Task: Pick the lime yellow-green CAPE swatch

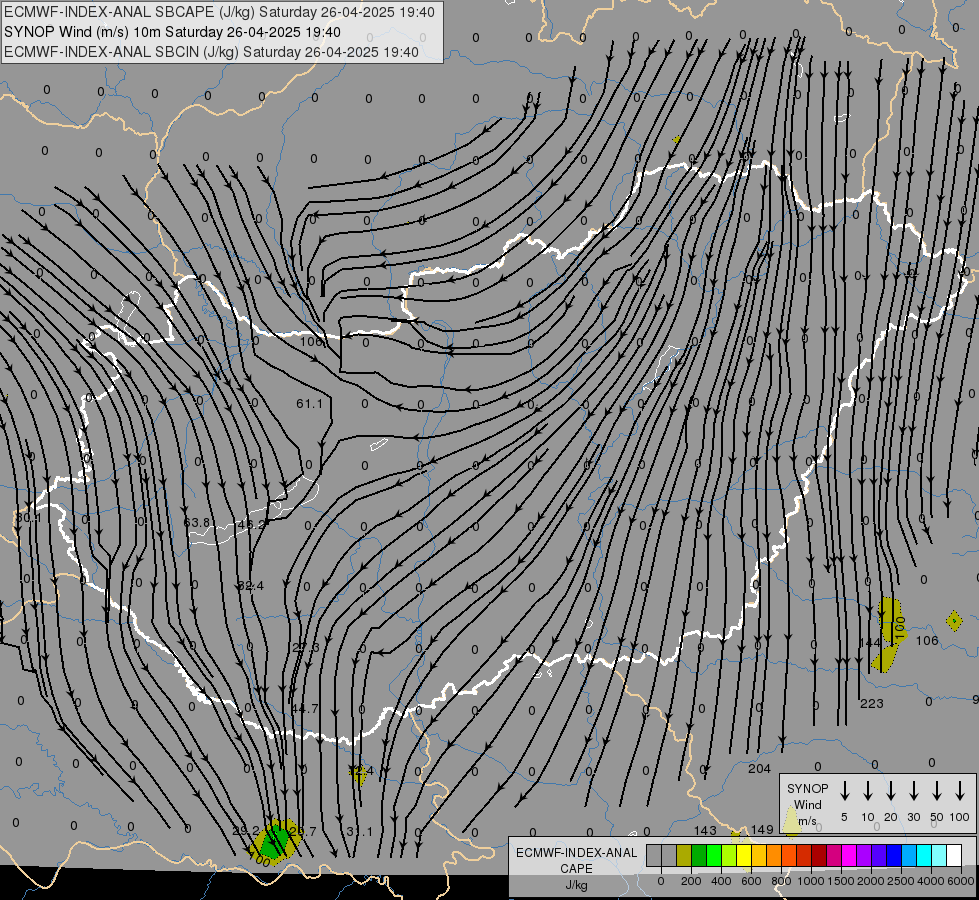Action: click(729, 856)
